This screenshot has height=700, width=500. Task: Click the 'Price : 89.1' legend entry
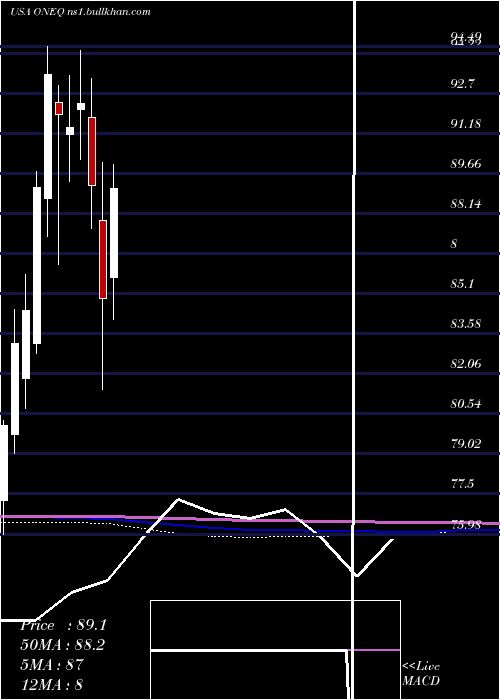point(63,625)
